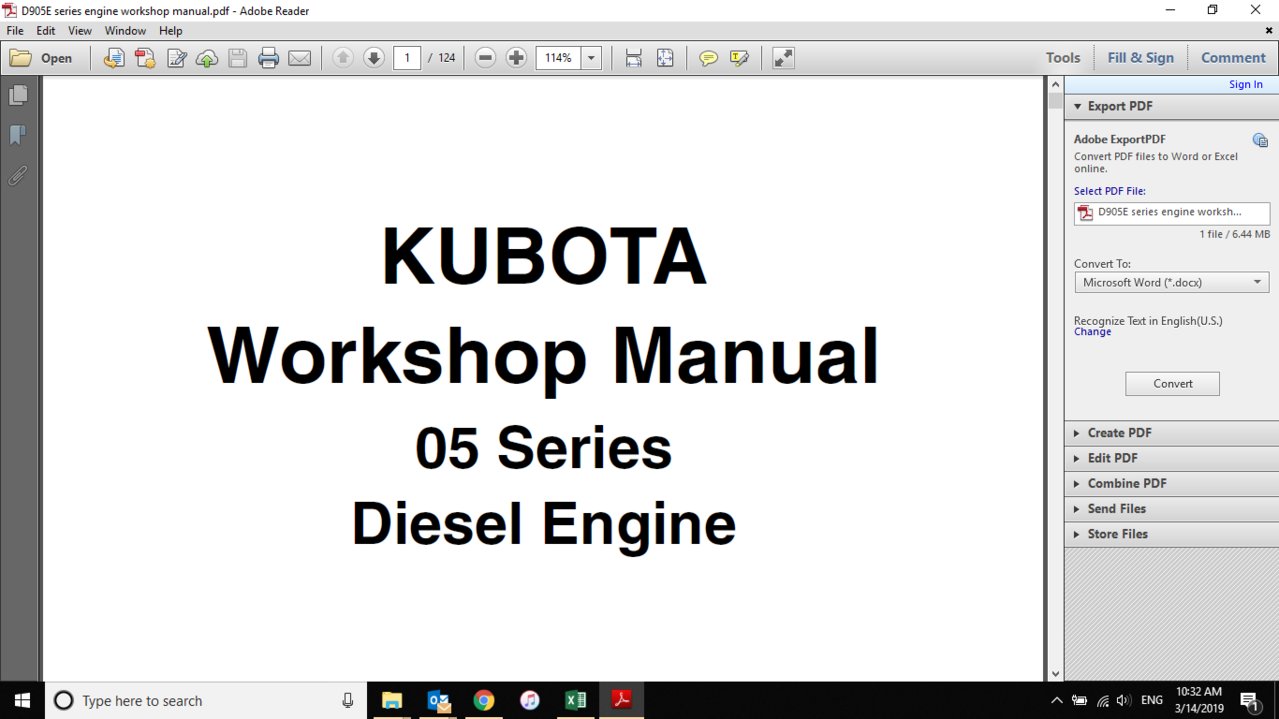
Task: Click the document scrollbar up arrow
Action: pos(1055,84)
